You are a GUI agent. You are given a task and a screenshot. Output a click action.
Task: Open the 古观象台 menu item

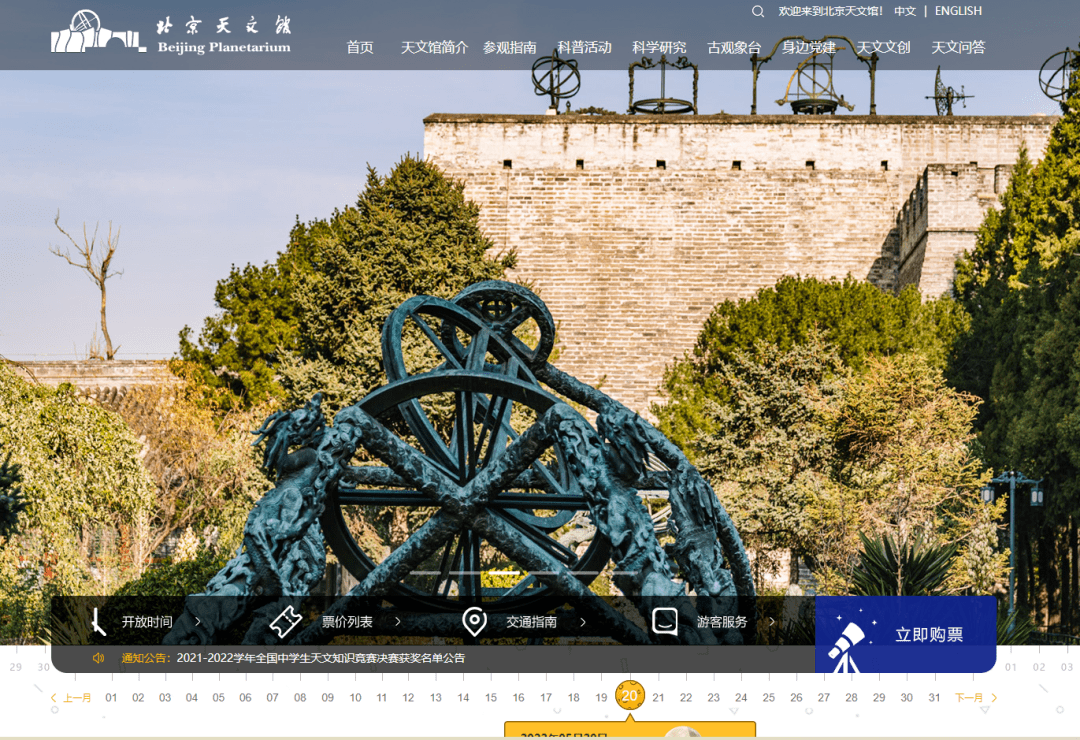(734, 47)
